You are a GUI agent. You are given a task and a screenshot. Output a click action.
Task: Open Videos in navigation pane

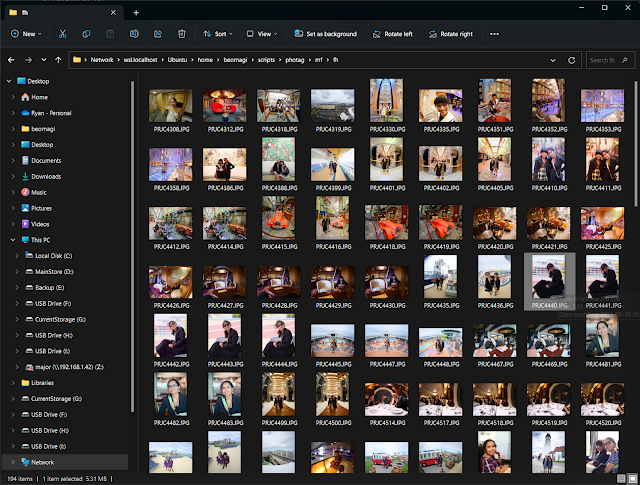pyautogui.click(x=40, y=225)
